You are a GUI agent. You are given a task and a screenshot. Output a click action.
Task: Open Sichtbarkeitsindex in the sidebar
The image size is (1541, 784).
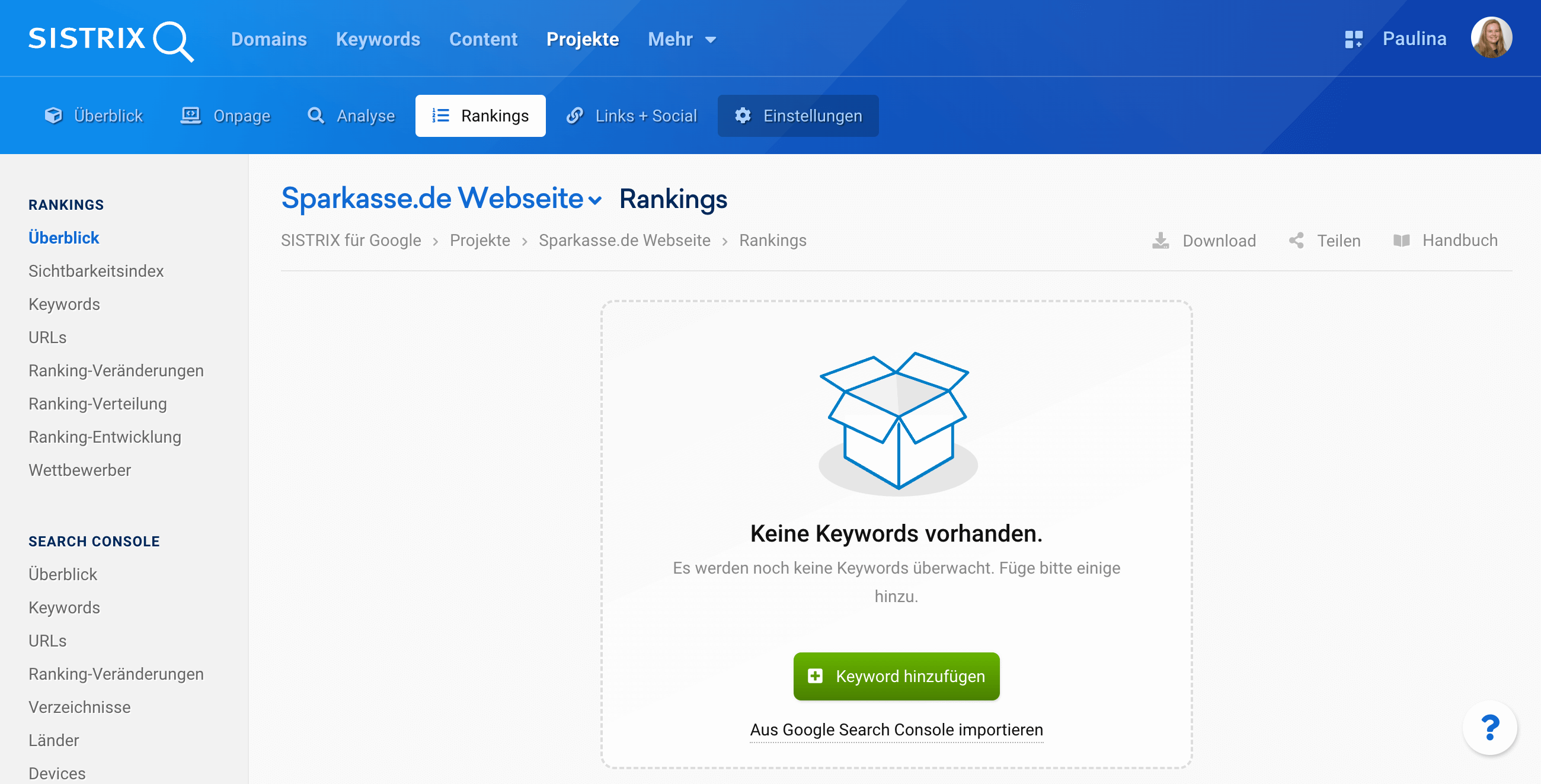pyautogui.click(x=95, y=271)
